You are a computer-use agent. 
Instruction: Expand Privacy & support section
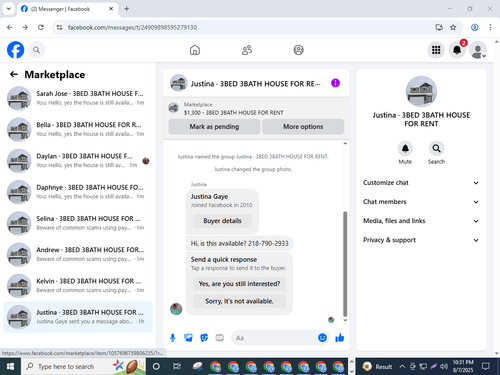pos(421,240)
